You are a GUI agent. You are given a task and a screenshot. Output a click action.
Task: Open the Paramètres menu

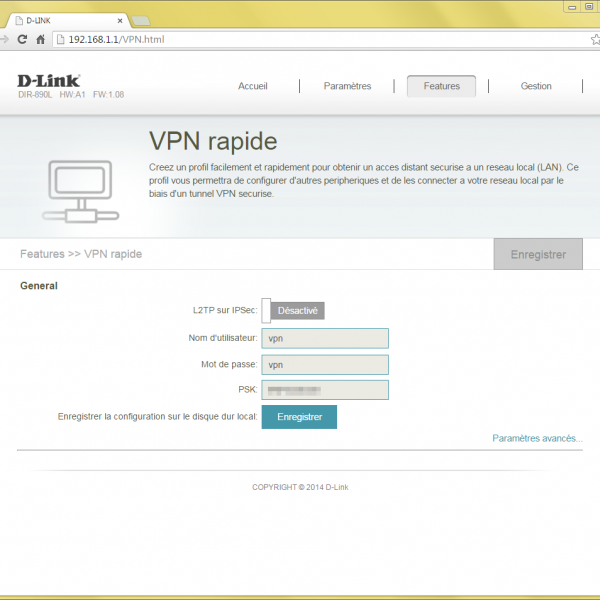click(x=347, y=86)
